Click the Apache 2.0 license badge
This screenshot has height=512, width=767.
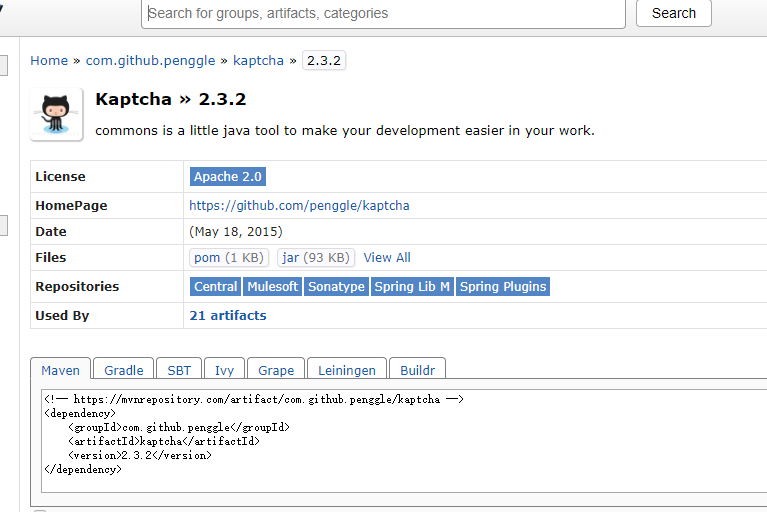pos(228,177)
